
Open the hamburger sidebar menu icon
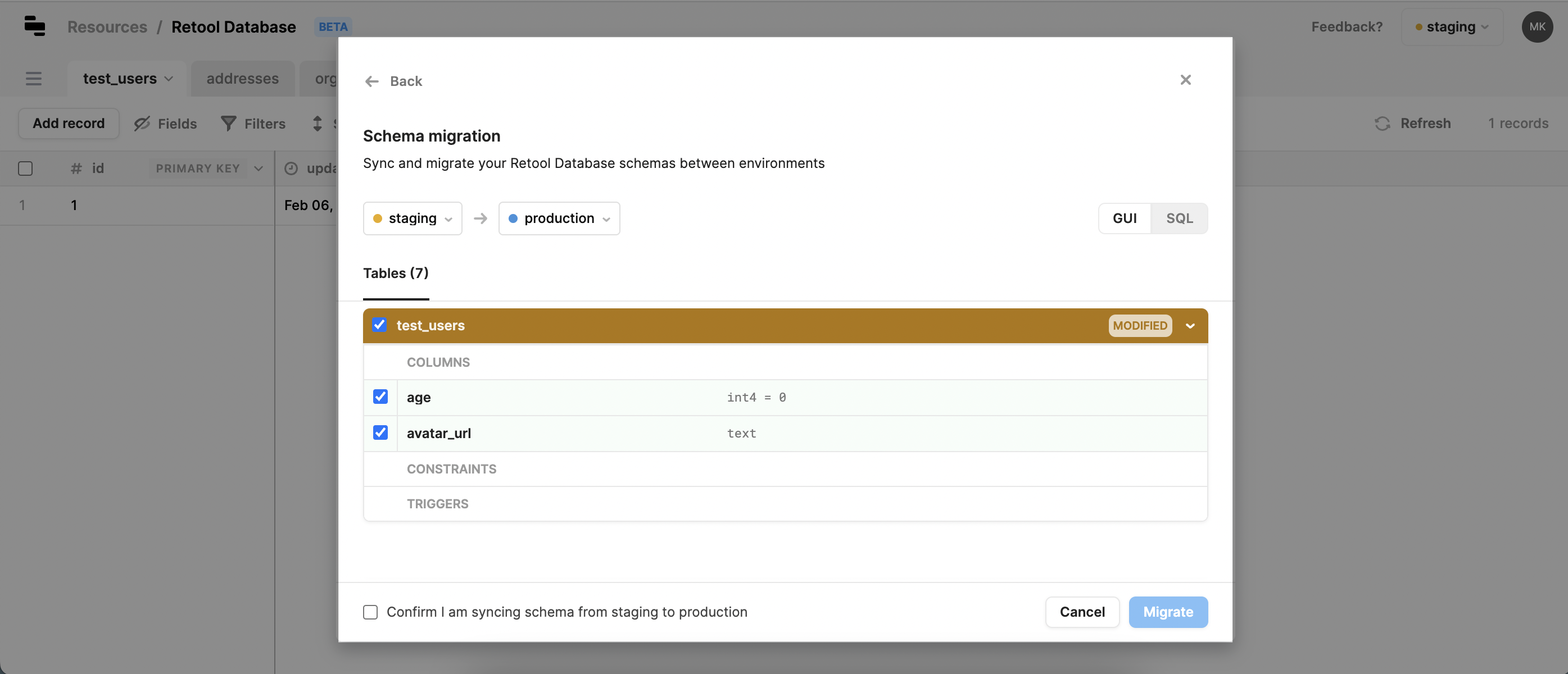click(x=34, y=79)
